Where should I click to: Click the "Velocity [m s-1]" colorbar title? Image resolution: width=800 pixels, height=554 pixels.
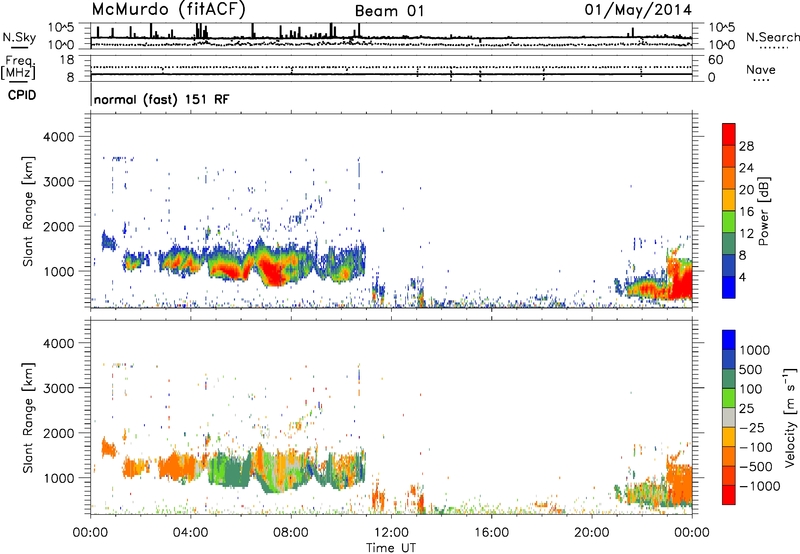coord(790,417)
